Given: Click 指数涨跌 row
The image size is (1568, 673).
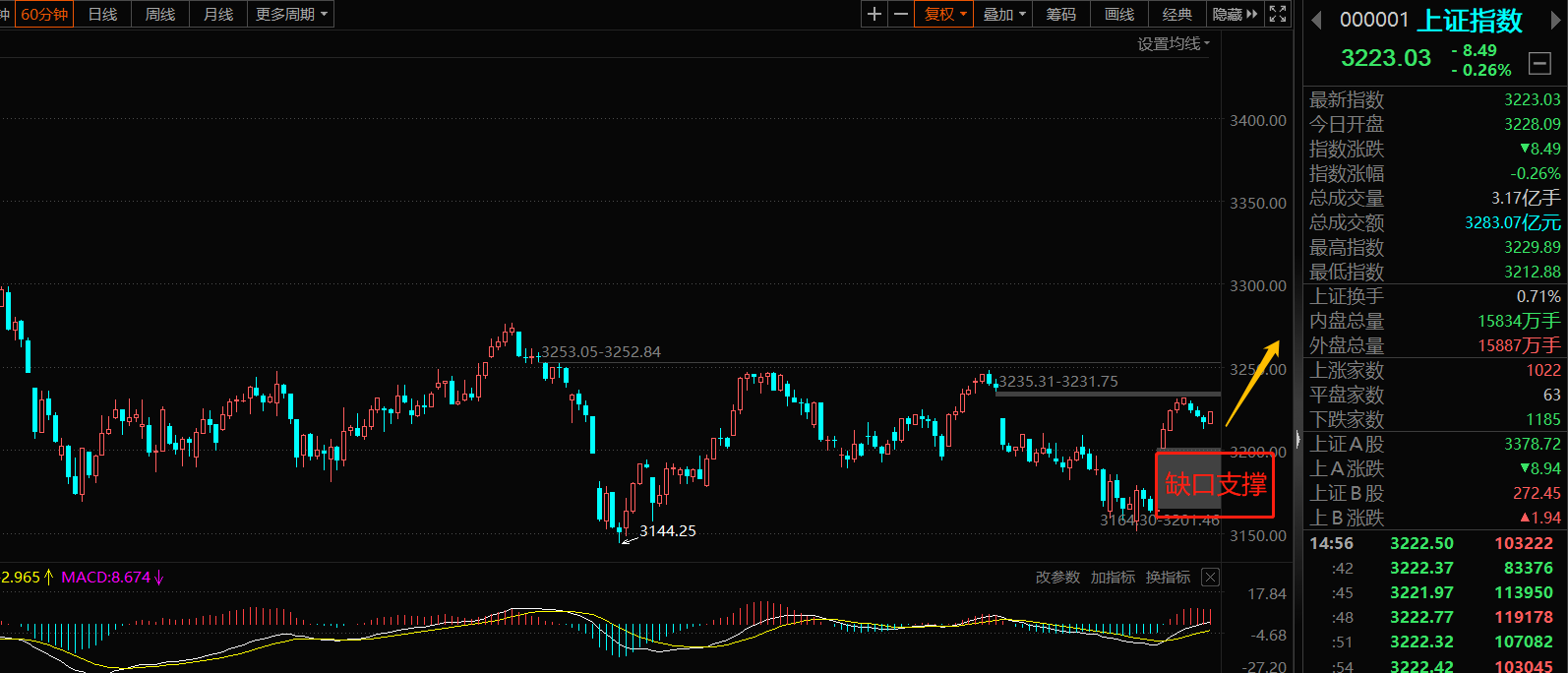Looking at the screenshot, I should coord(1434,149).
